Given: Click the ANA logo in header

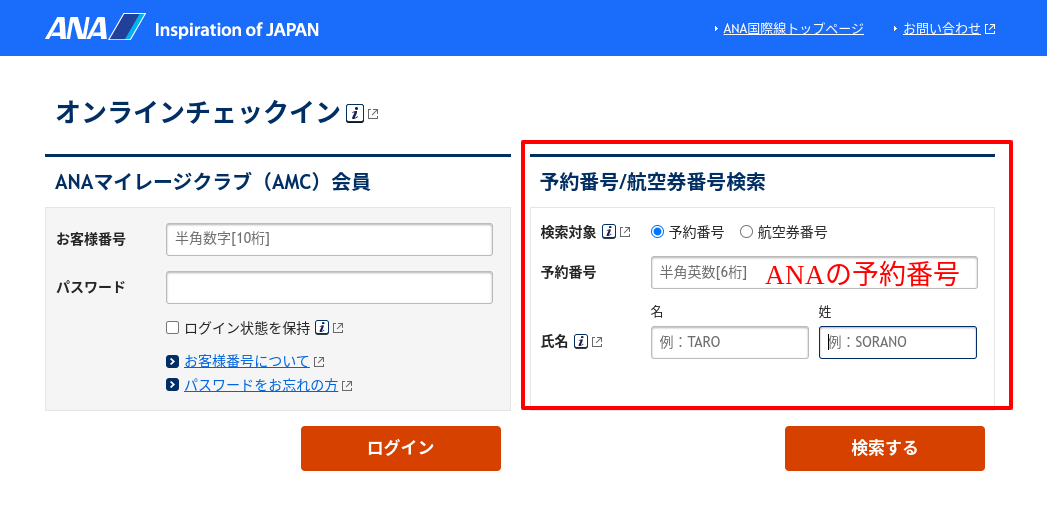Looking at the screenshot, I should [x=95, y=27].
